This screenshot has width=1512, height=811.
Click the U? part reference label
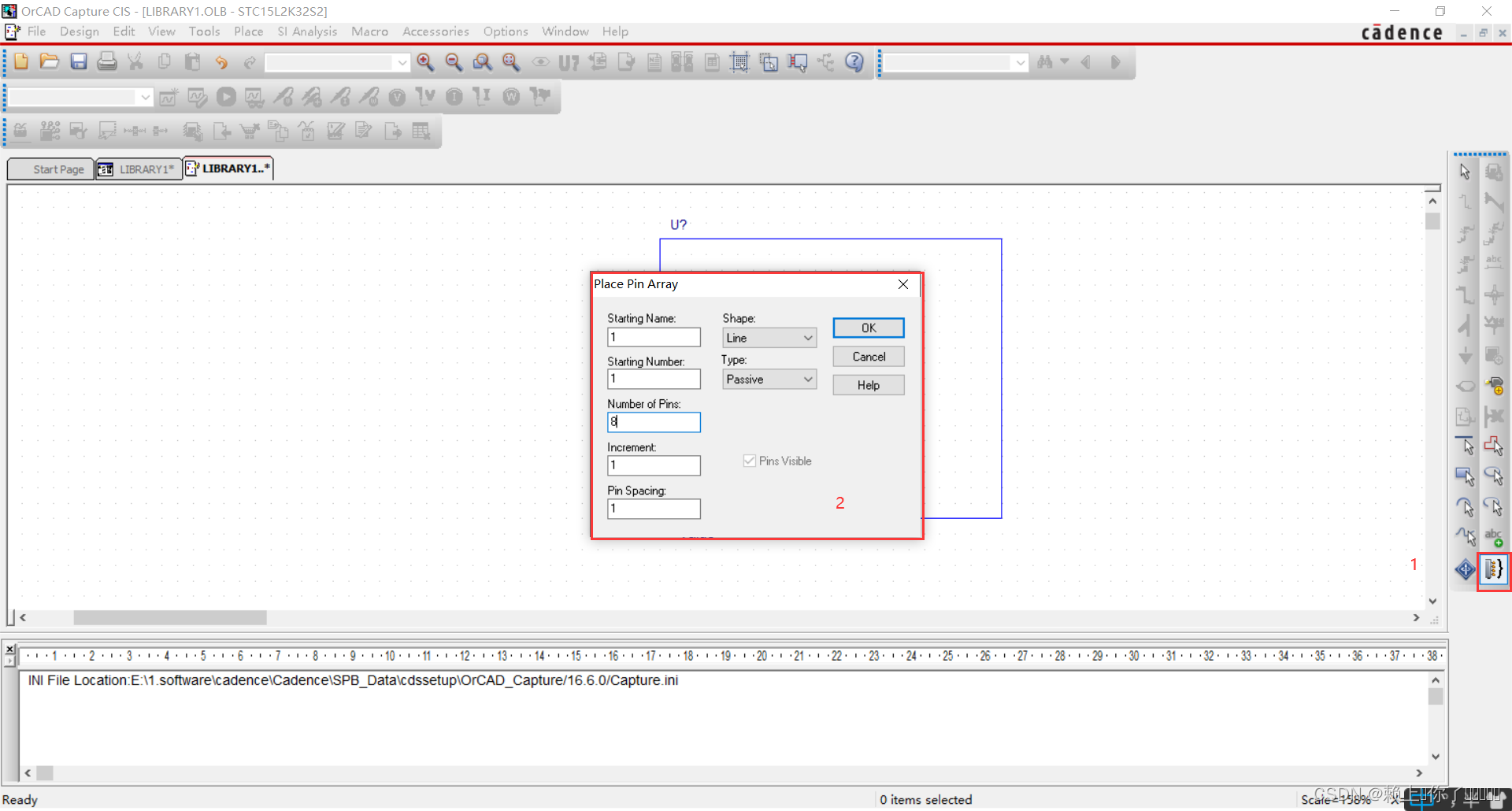[678, 224]
